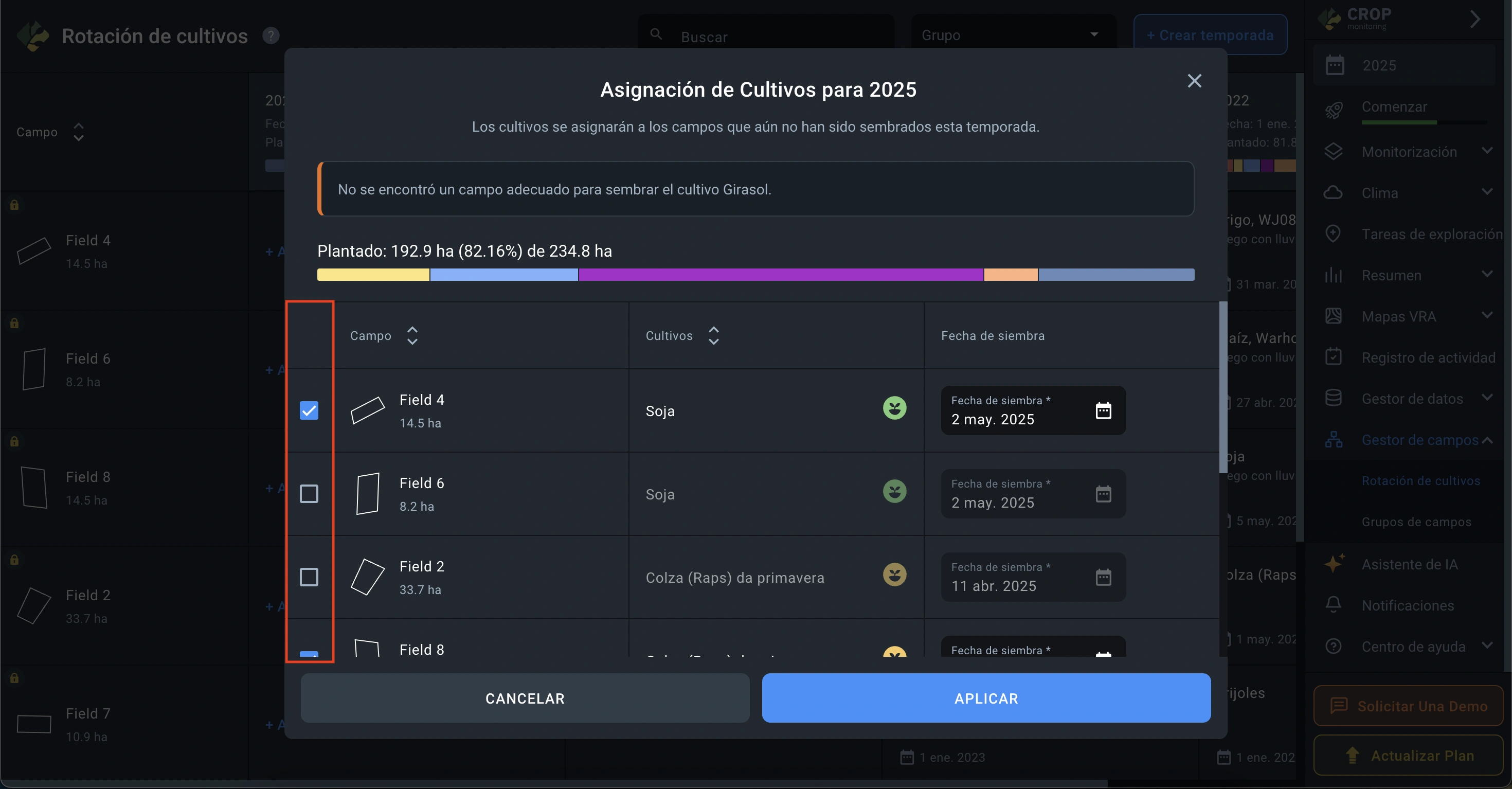Check the Field 2 checkbox
This screenshot has width=1512, height=789.
pos(309,577)
